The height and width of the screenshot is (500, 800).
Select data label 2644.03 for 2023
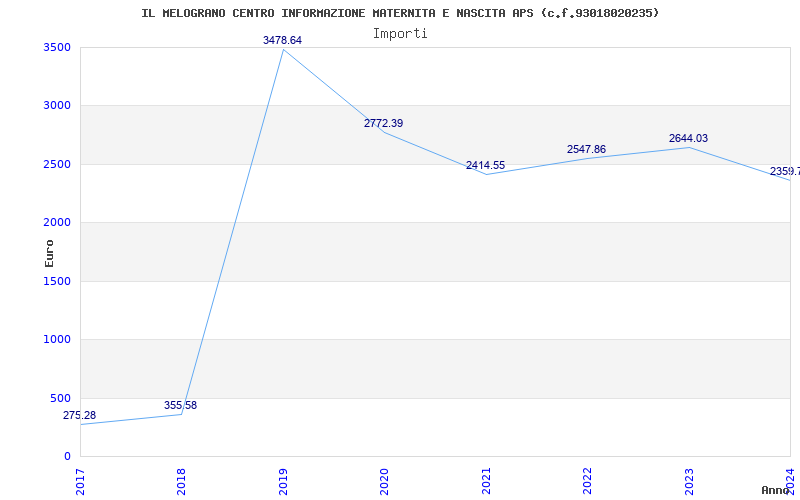(x=688, y=138)
